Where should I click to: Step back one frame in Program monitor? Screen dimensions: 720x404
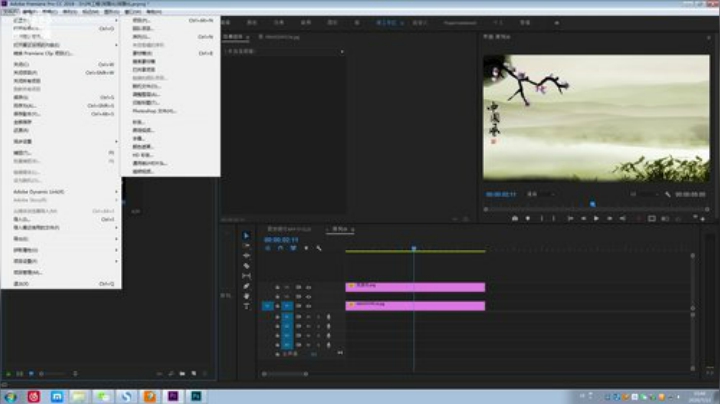(583, 219)
